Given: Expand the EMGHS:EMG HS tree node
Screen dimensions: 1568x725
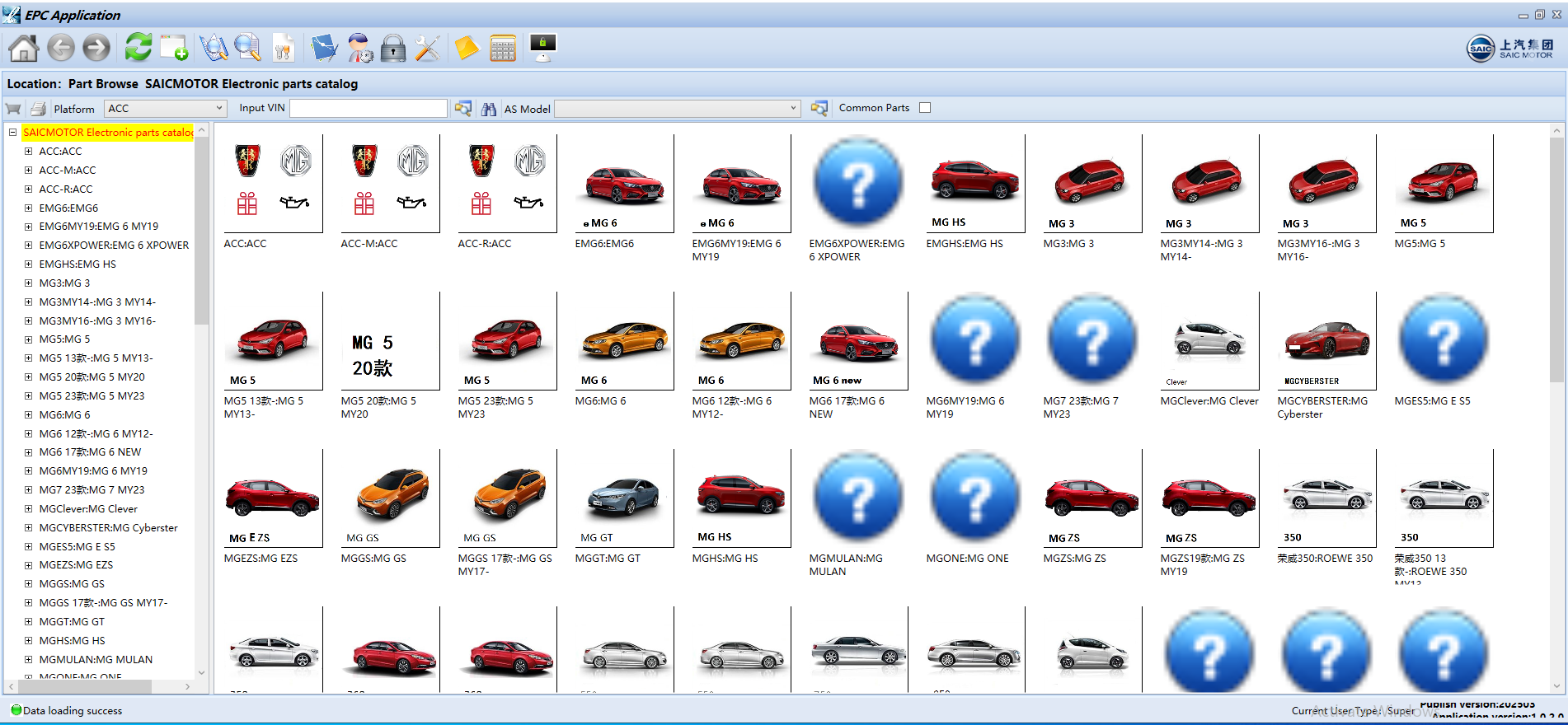Looking at the screenshot, I should (x=28, y=264).
